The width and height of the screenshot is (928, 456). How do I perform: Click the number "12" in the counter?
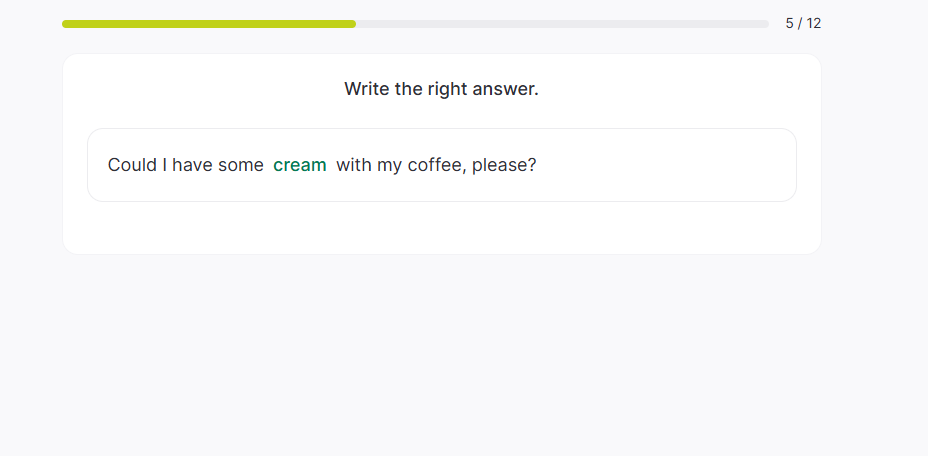(x=813, y=23)
